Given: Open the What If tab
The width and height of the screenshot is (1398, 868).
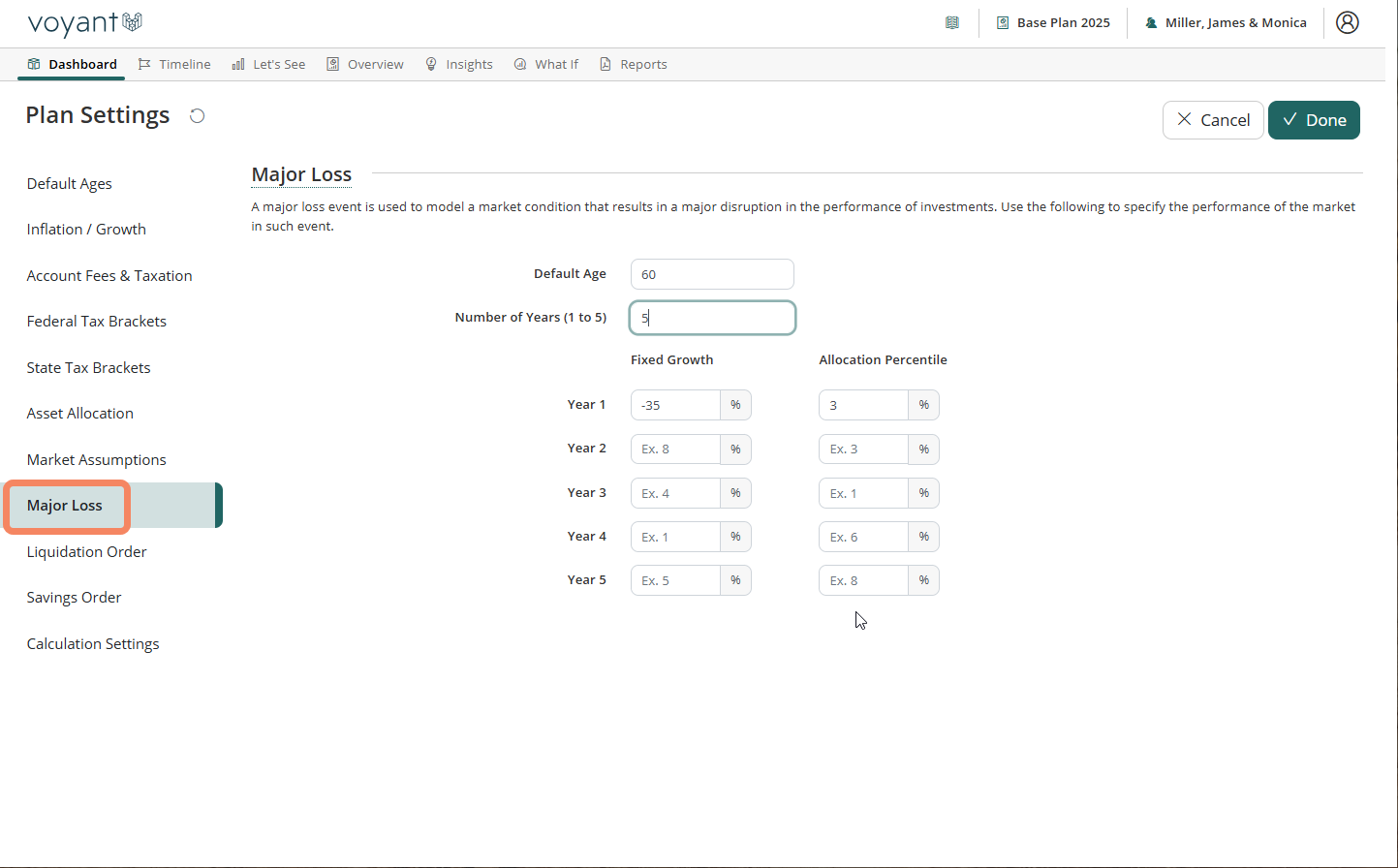Looking at the screenshot, I should click(x=545, y=64).
